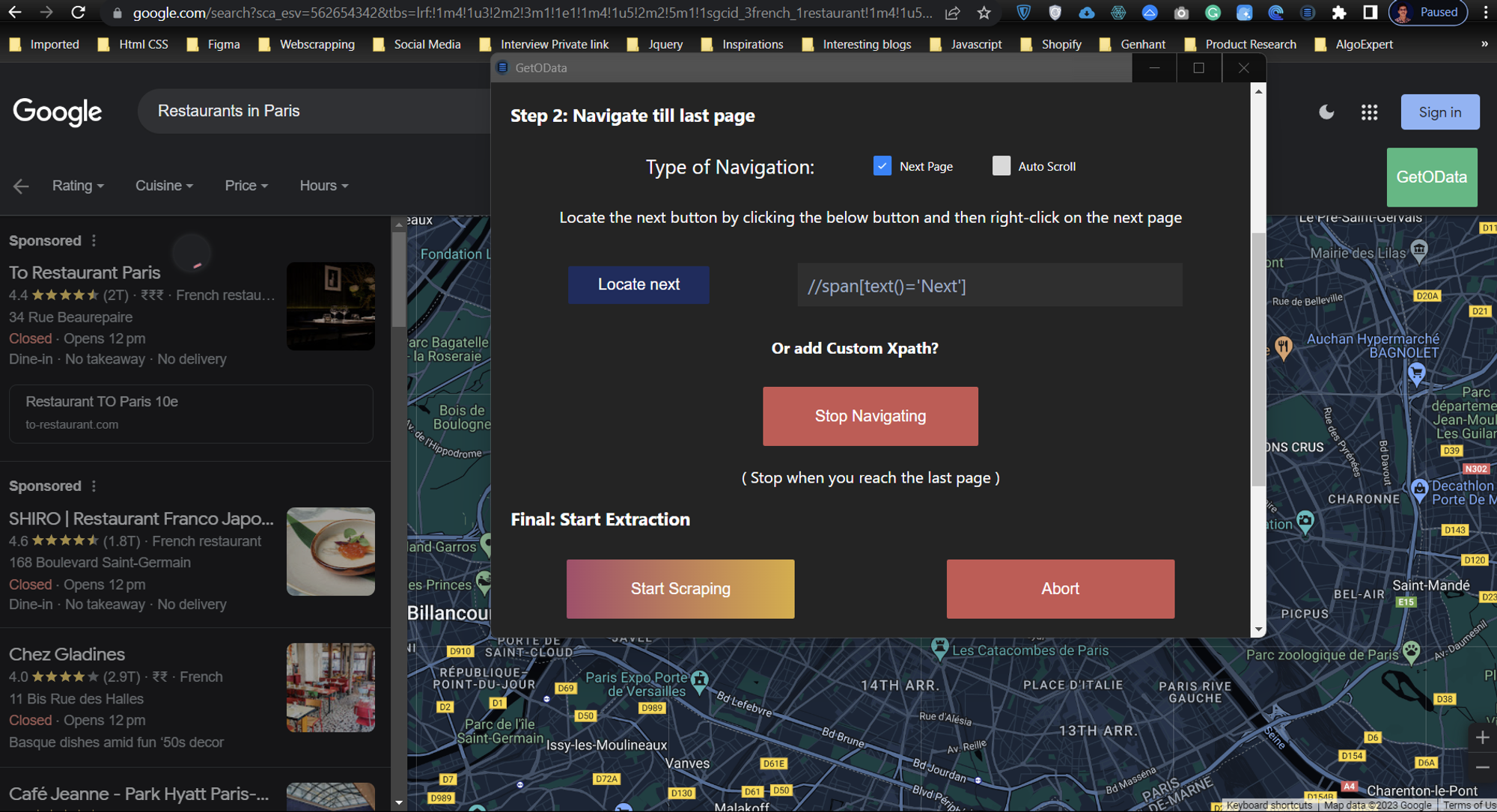Abort the extraction
This screenshot has width=1497, height=812.
click(x=1061, y=589)
